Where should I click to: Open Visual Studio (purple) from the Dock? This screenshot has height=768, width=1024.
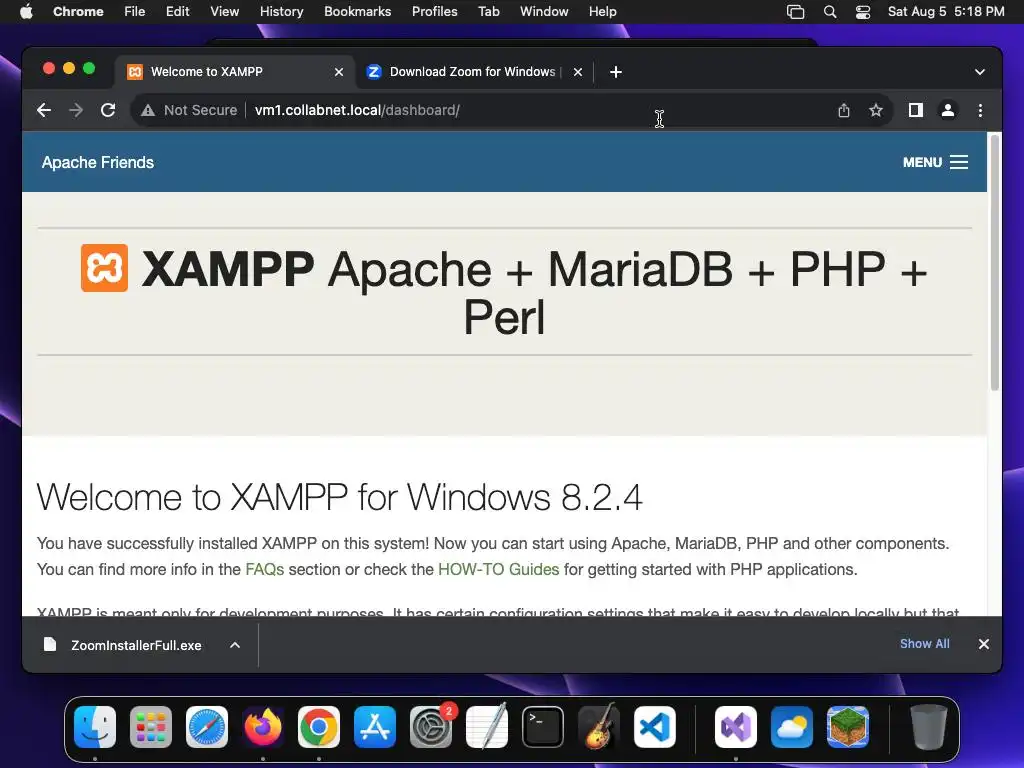pyautogui.click(x=736, y=727)
